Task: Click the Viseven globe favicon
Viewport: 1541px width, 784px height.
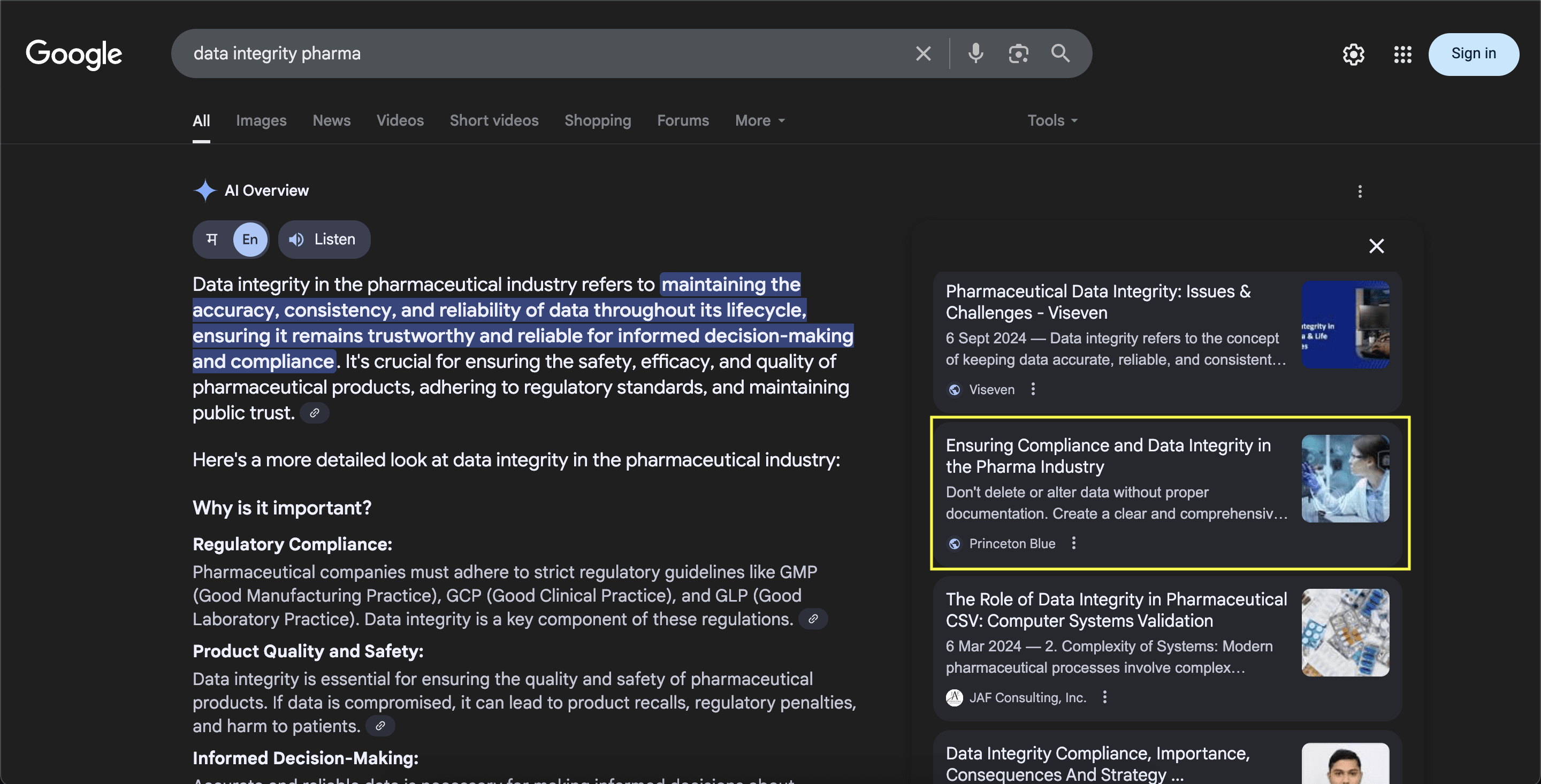Action: [954, 389]
